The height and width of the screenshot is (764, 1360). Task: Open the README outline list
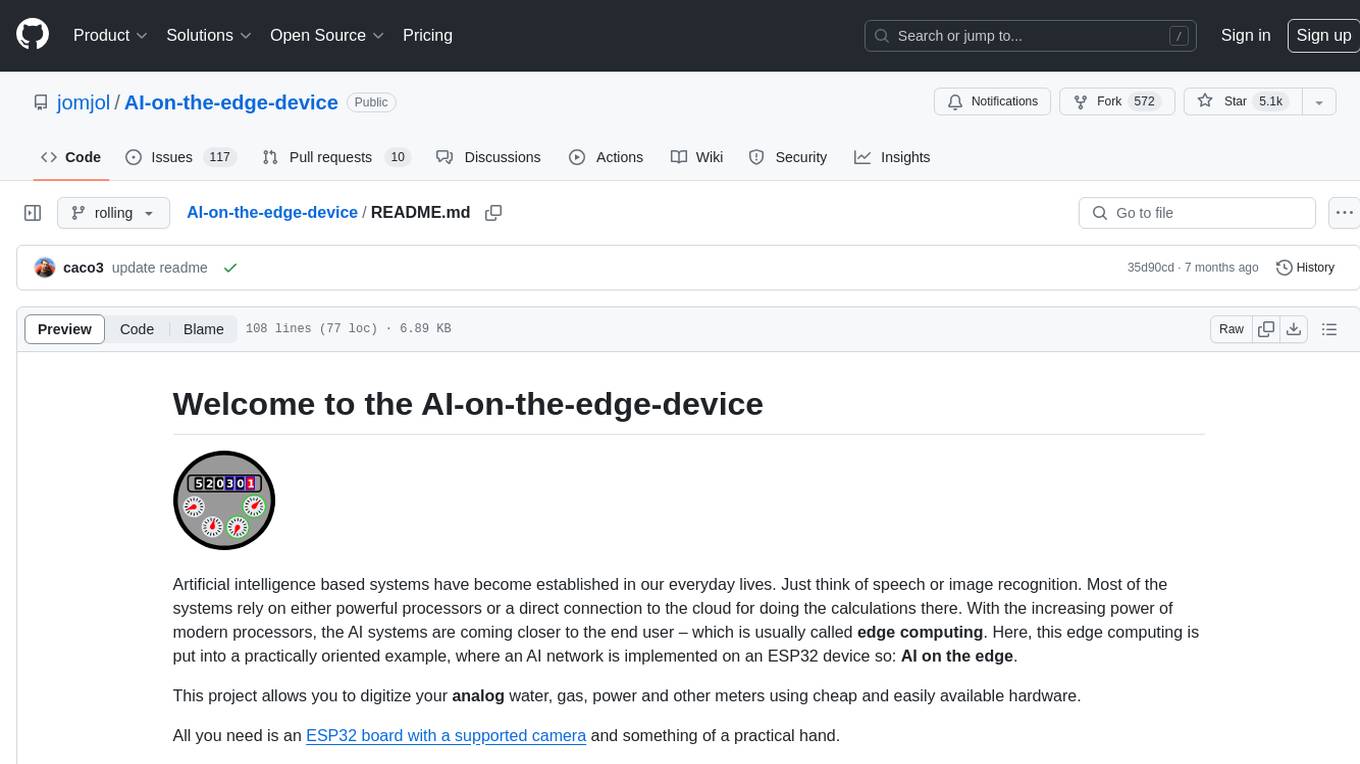click(1329, 329)
